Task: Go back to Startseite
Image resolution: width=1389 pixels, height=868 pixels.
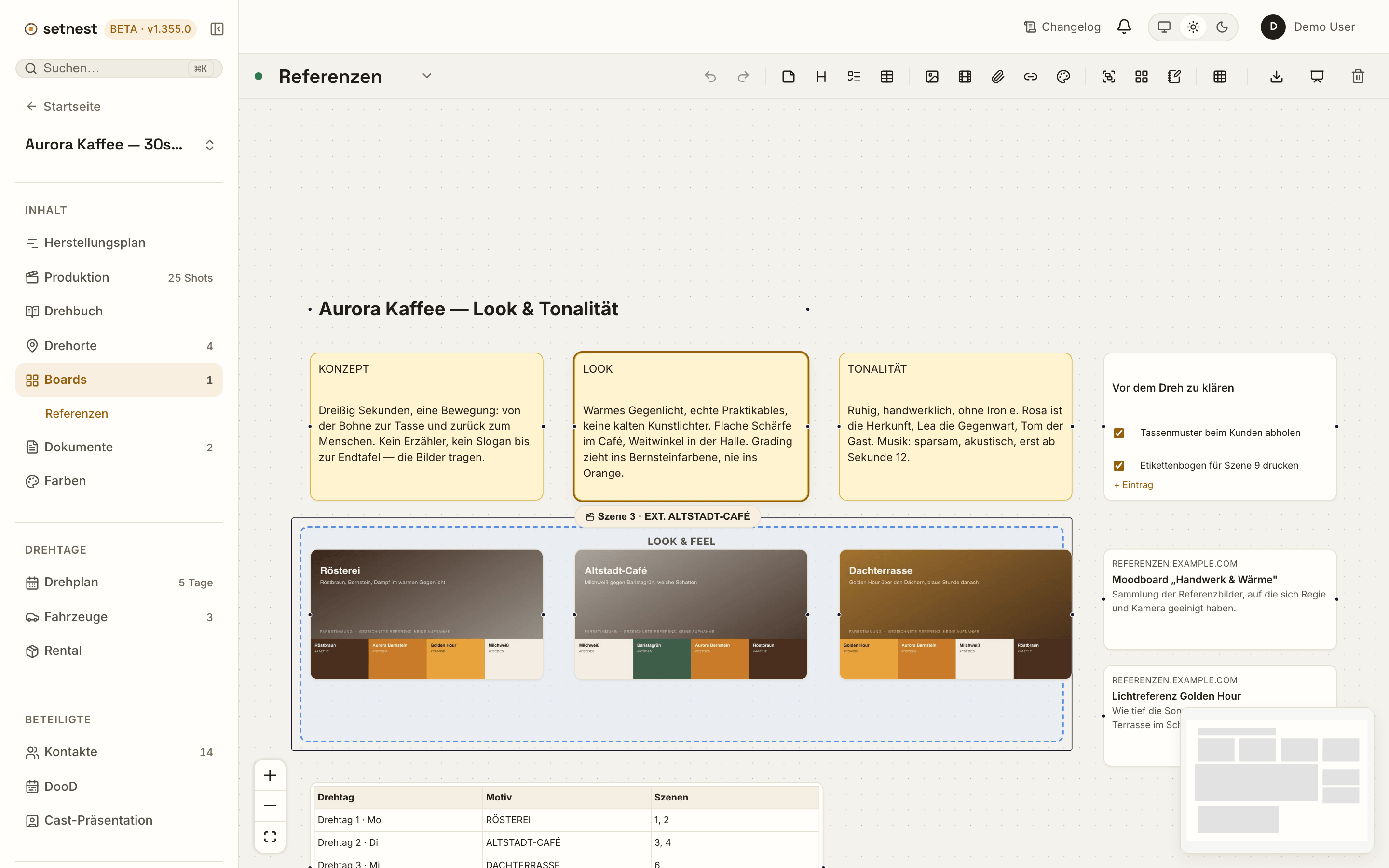Action: (63, 106)
